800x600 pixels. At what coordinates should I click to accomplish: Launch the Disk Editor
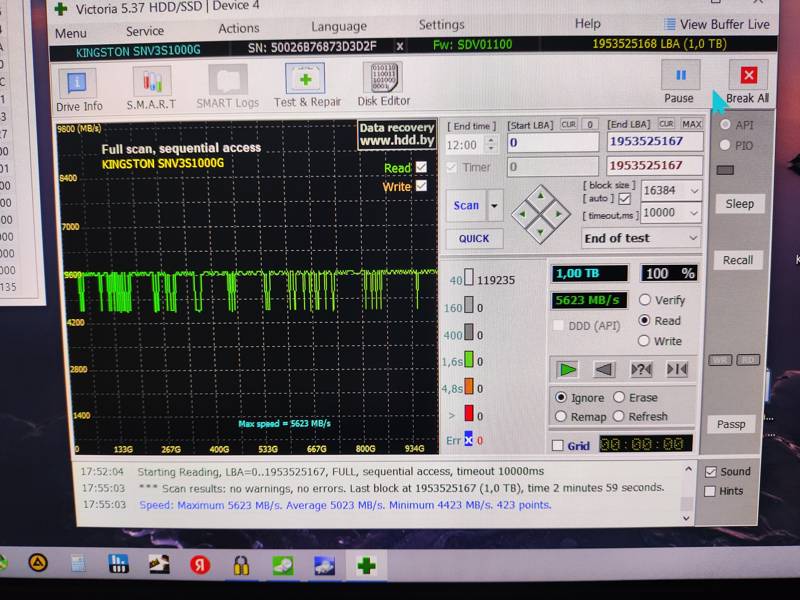[383, 85]
